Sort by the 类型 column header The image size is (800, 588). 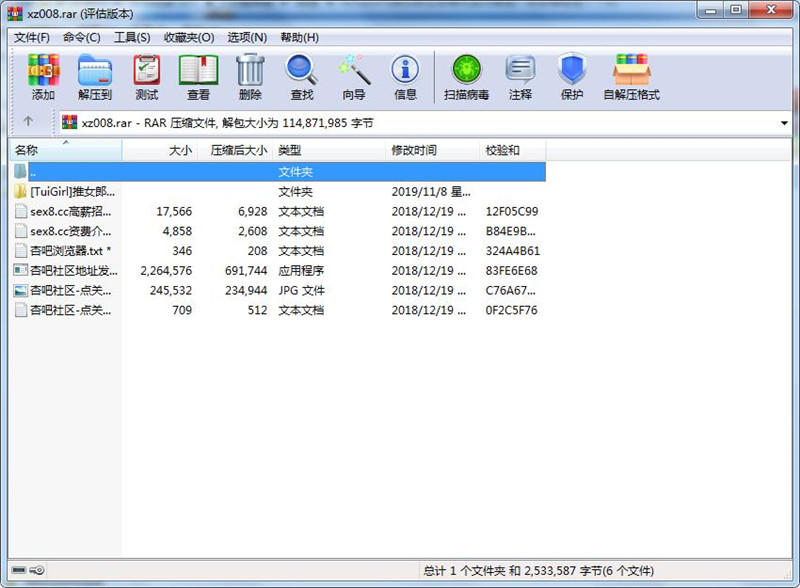[329, 150]
